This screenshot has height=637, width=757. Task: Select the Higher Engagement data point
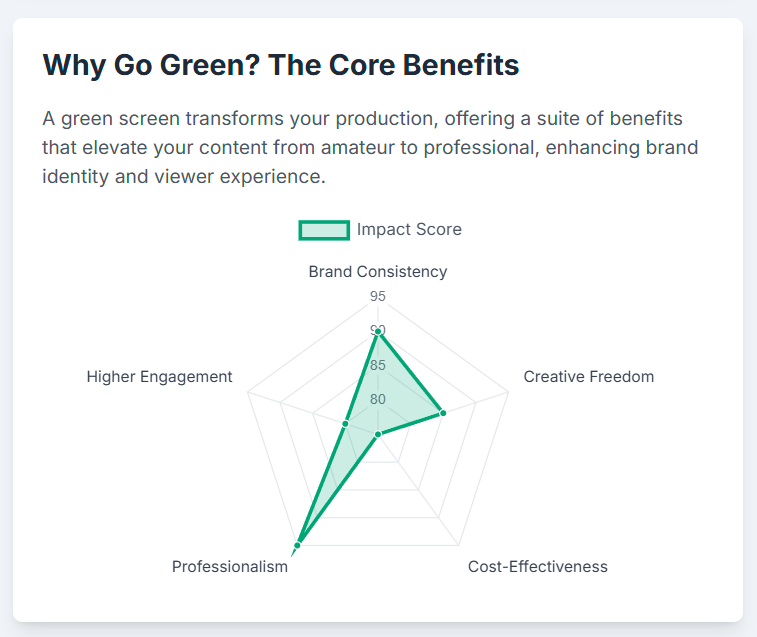[x=345, y=424]
